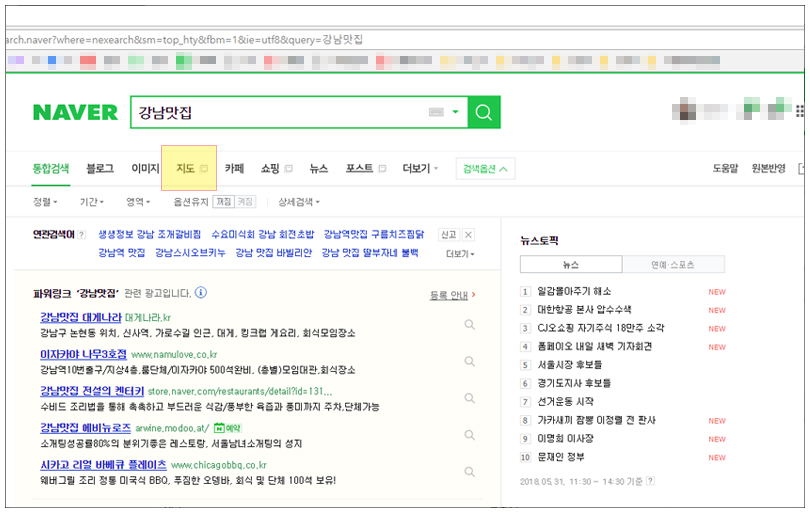
Task: Click news topic 문재인 정부
Action: [x=561, y=457]
